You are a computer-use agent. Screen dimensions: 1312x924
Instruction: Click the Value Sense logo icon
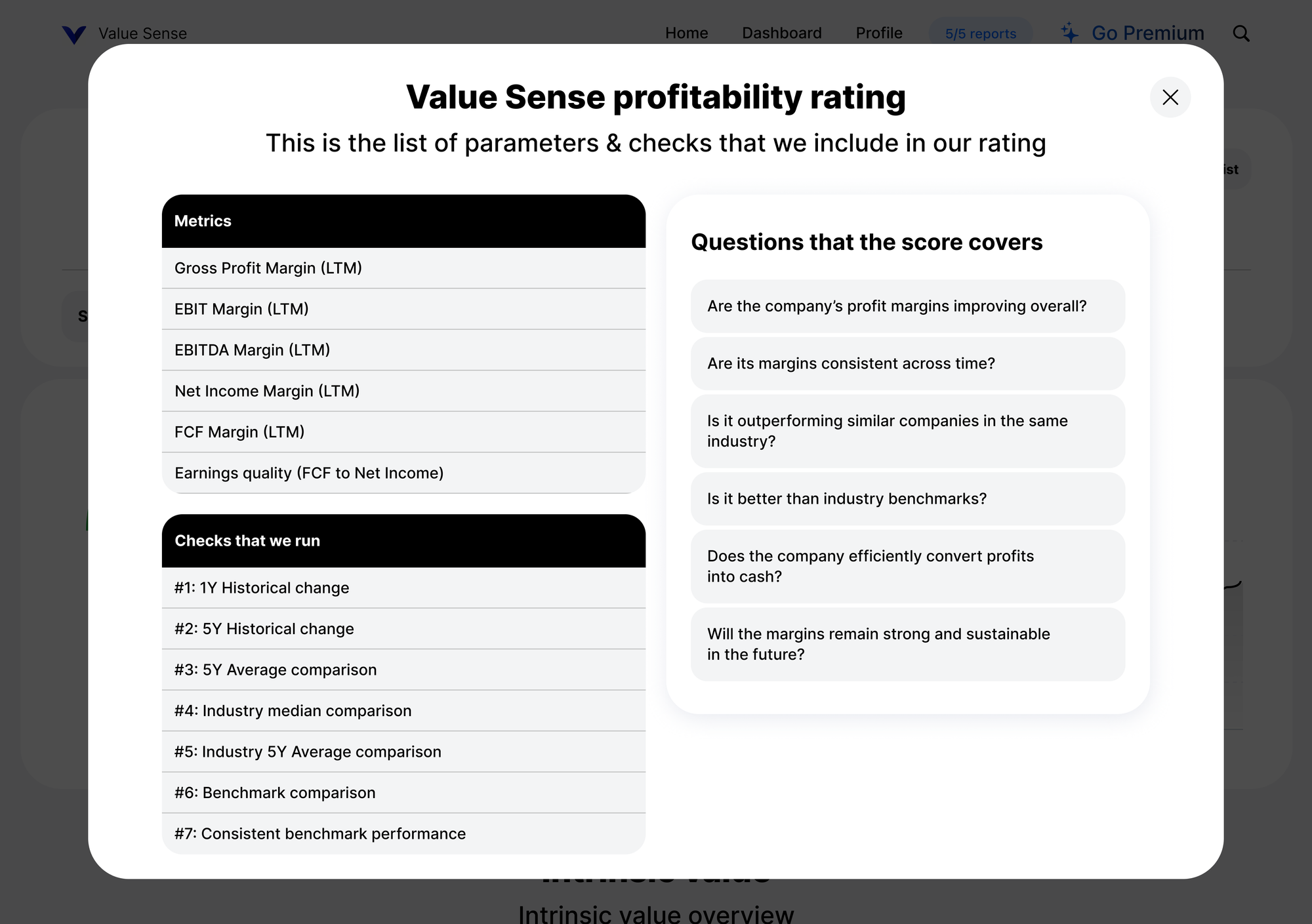point(74,34)
